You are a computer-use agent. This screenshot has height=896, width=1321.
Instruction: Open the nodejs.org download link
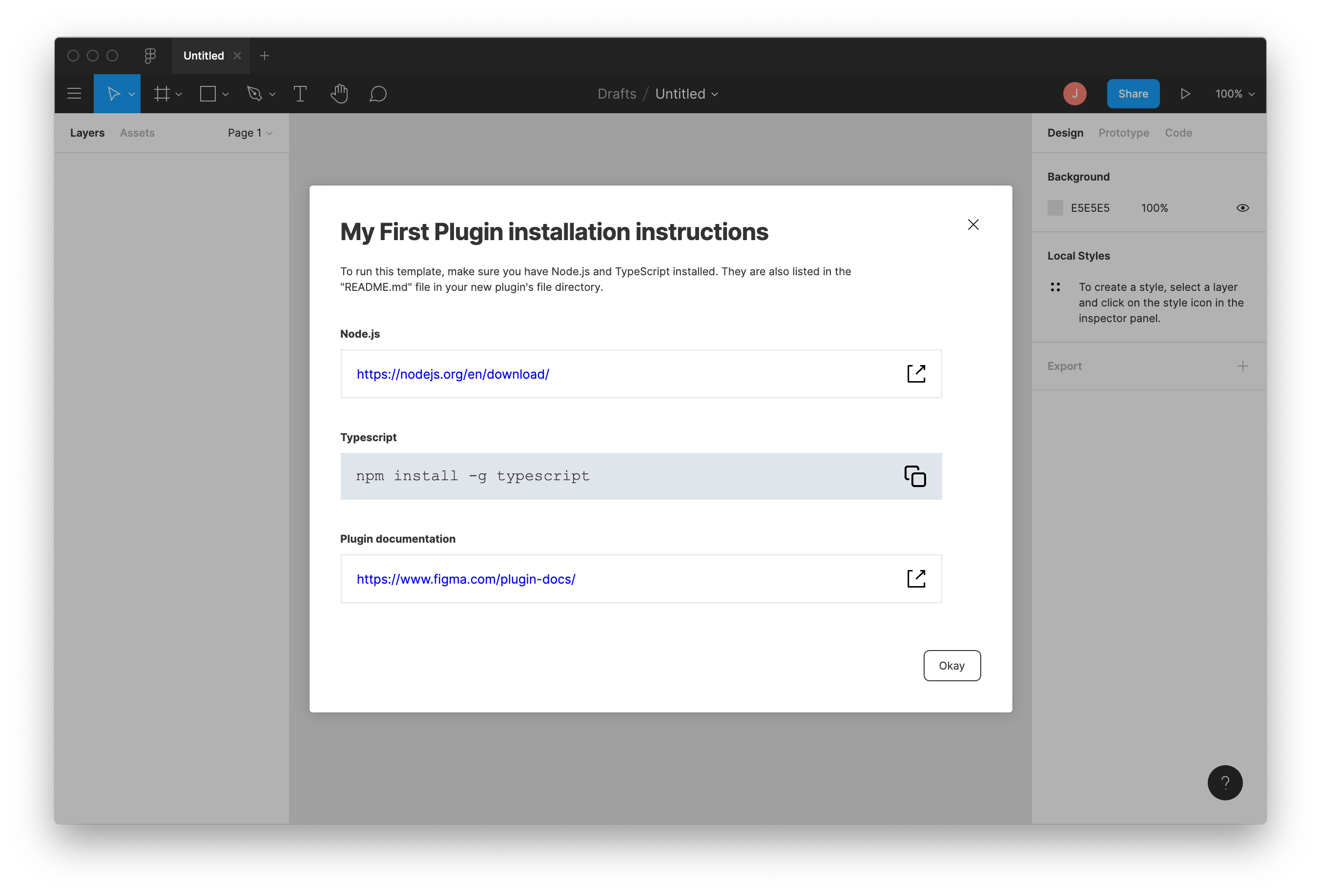pyautogui.click(x=453, y=374)
